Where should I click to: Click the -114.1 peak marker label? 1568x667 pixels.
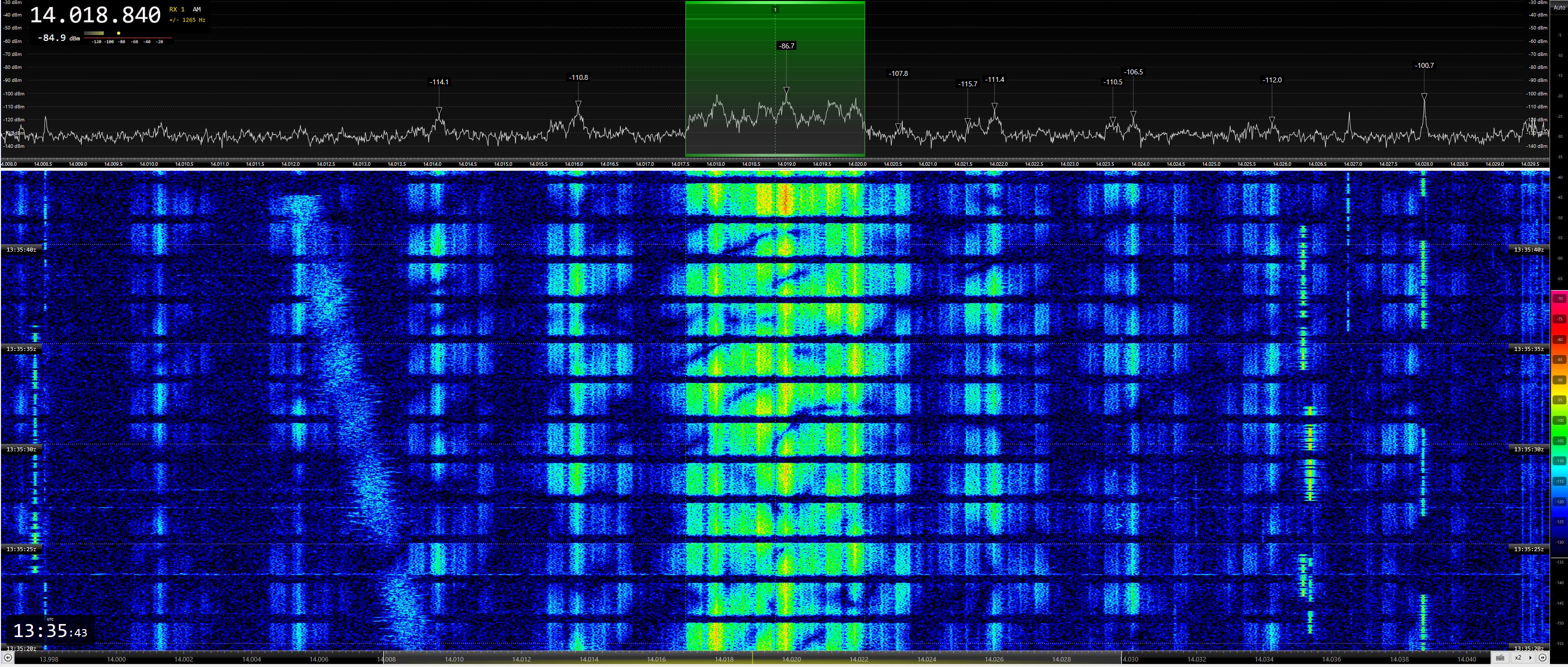439,81
